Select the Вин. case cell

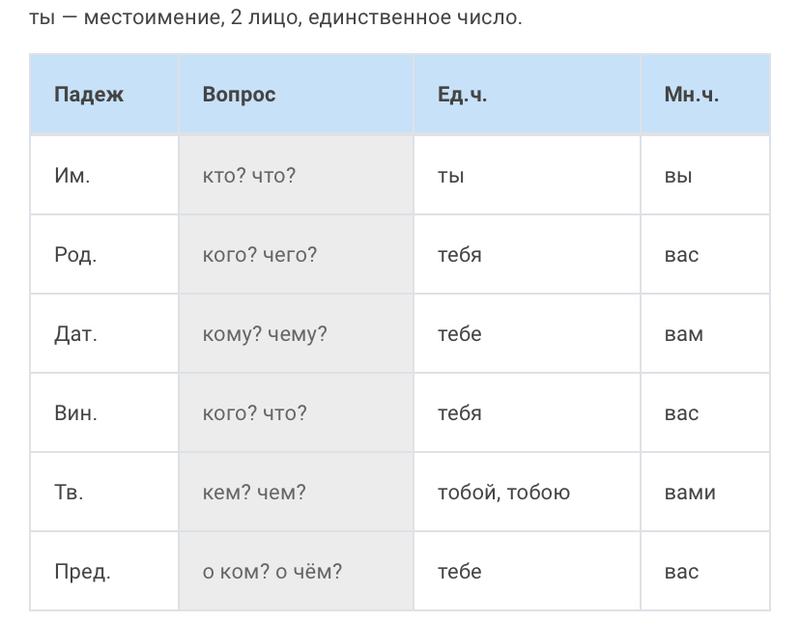(75, 413)
